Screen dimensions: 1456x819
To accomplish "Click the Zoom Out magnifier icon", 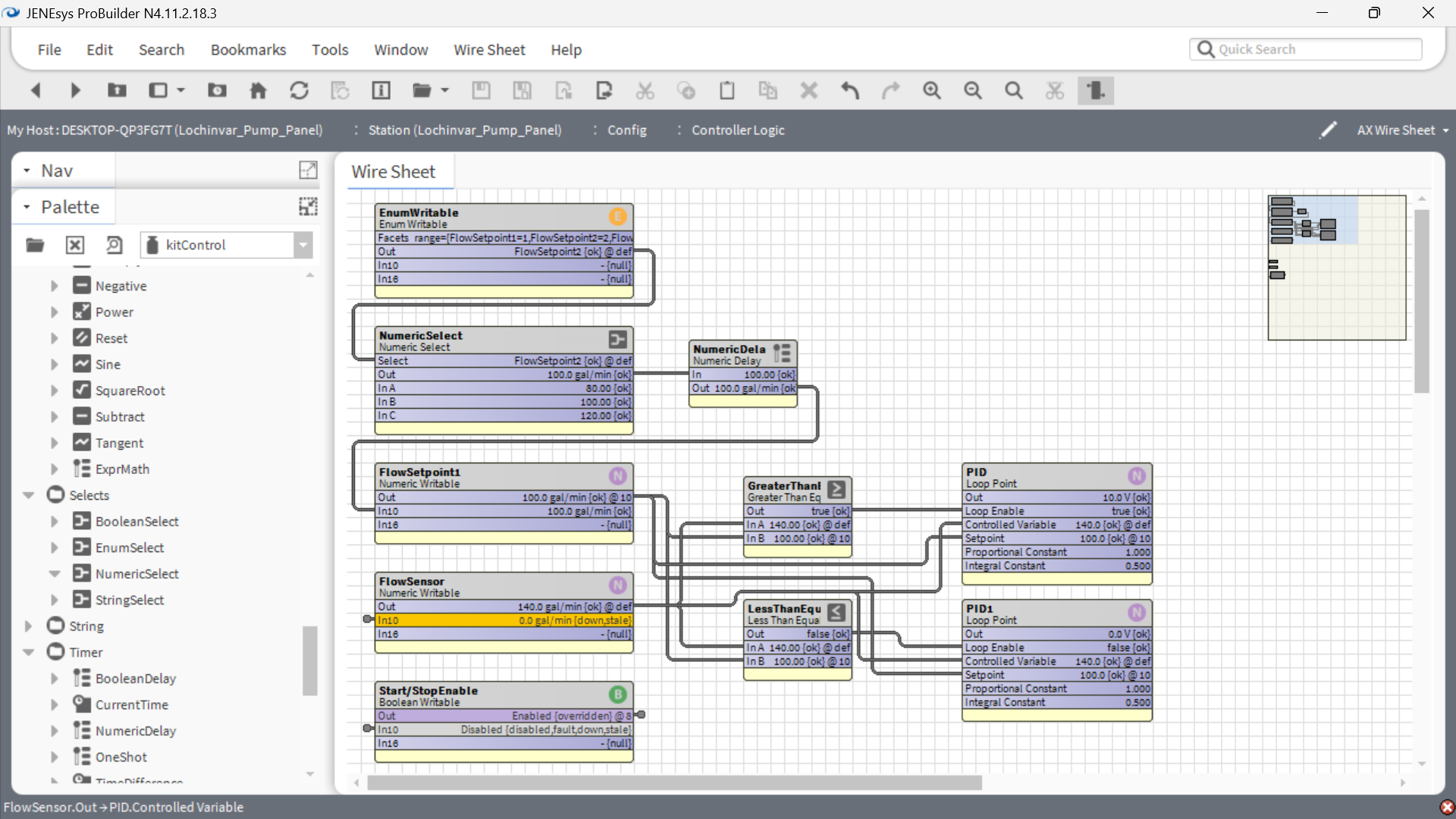I will (x=972, y=91).
